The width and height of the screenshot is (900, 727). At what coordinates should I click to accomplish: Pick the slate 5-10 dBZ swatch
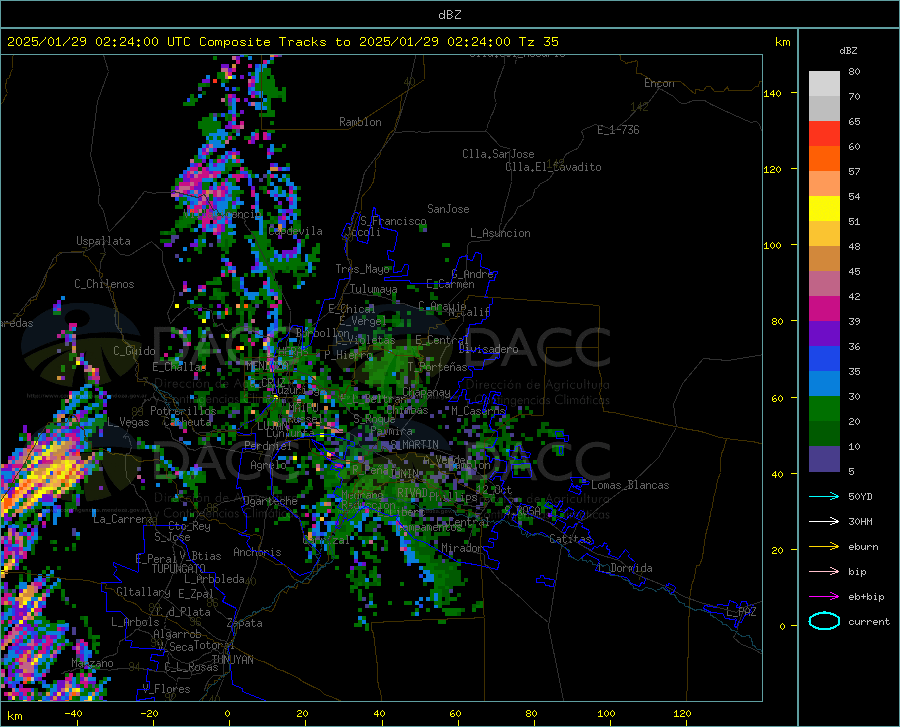click(x=824, y=459)
